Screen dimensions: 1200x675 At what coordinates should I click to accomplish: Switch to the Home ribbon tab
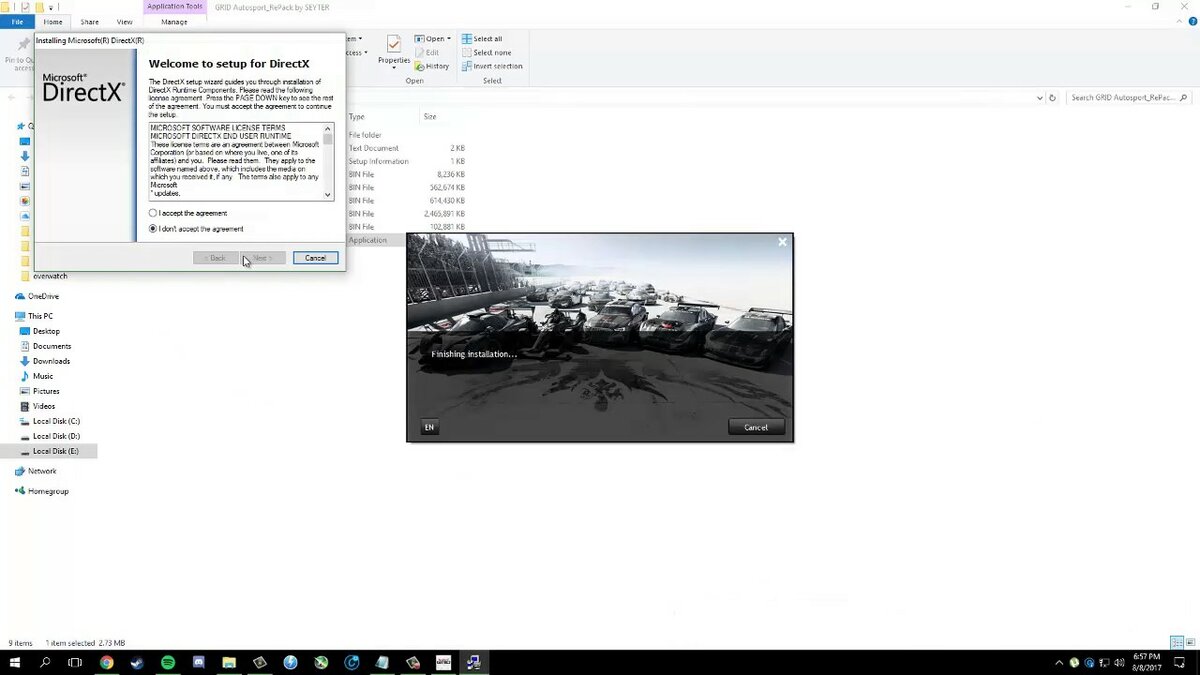click(x=53, y=21)
